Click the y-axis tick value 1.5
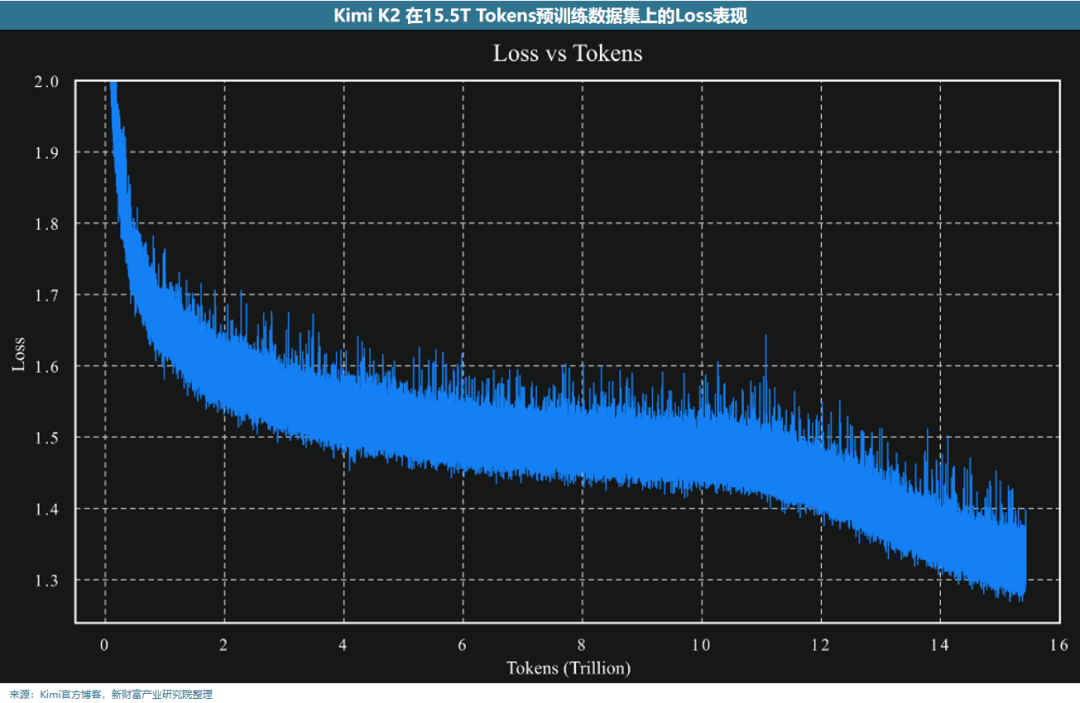This screenshot has height=703, width=1080. [x=47, y=438]
